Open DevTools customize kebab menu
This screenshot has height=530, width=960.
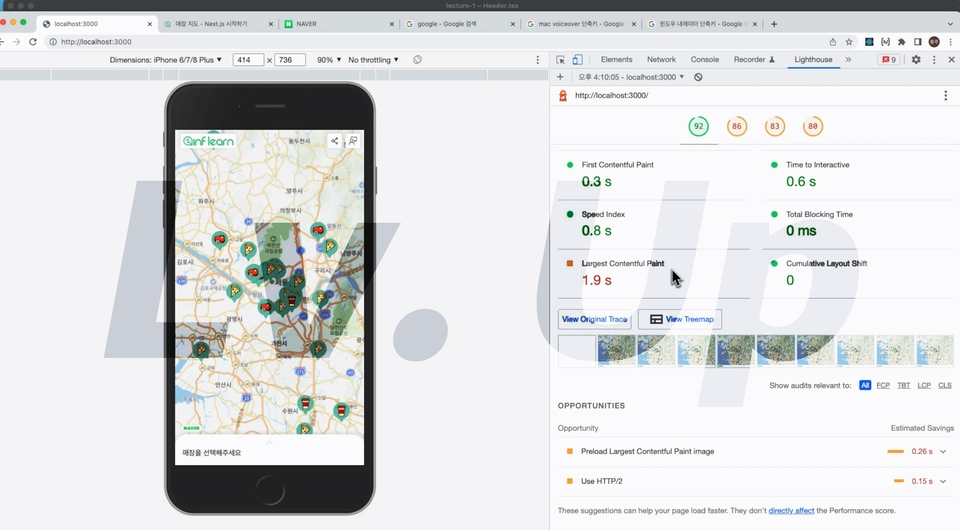pyautogui.click(x=934, y=60)
